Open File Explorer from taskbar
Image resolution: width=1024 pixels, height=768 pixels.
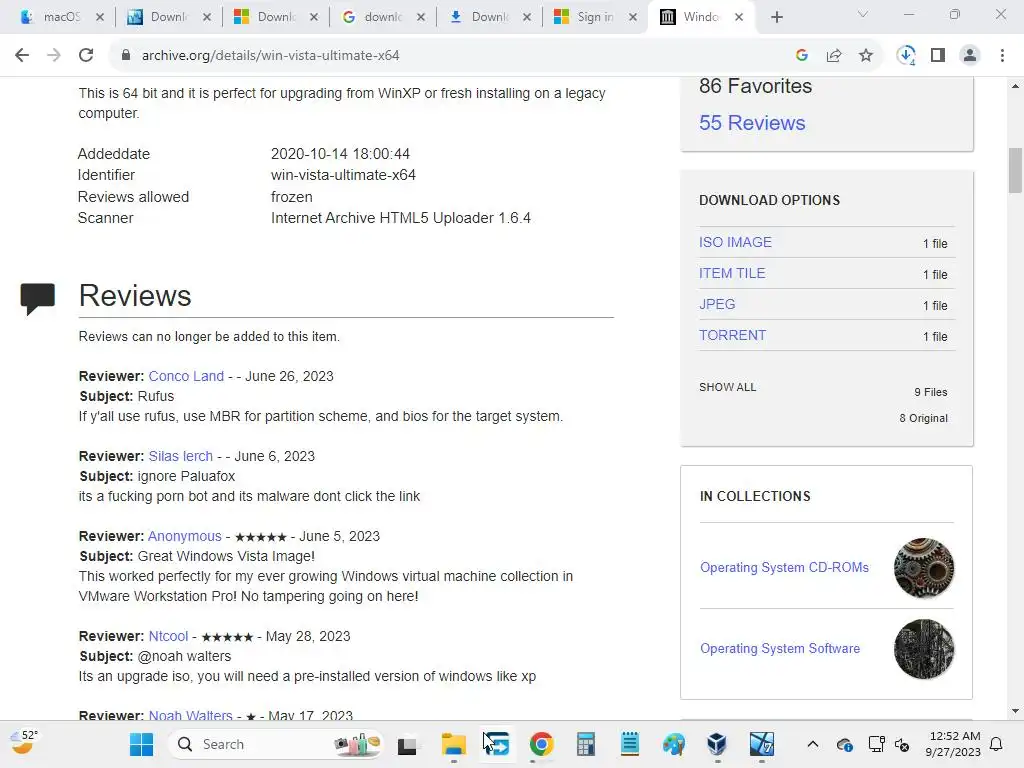453,744
